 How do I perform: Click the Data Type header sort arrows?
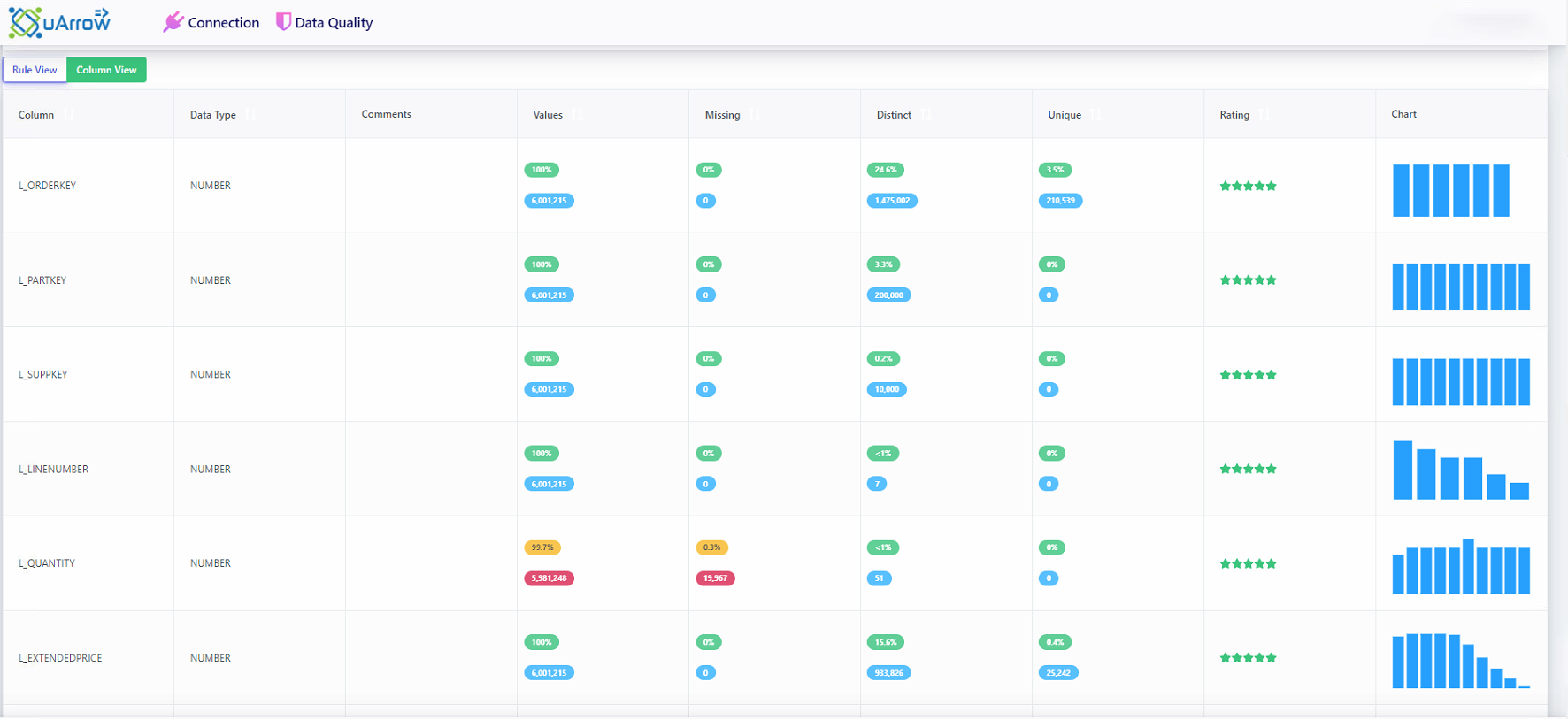[x=250, y=115]
